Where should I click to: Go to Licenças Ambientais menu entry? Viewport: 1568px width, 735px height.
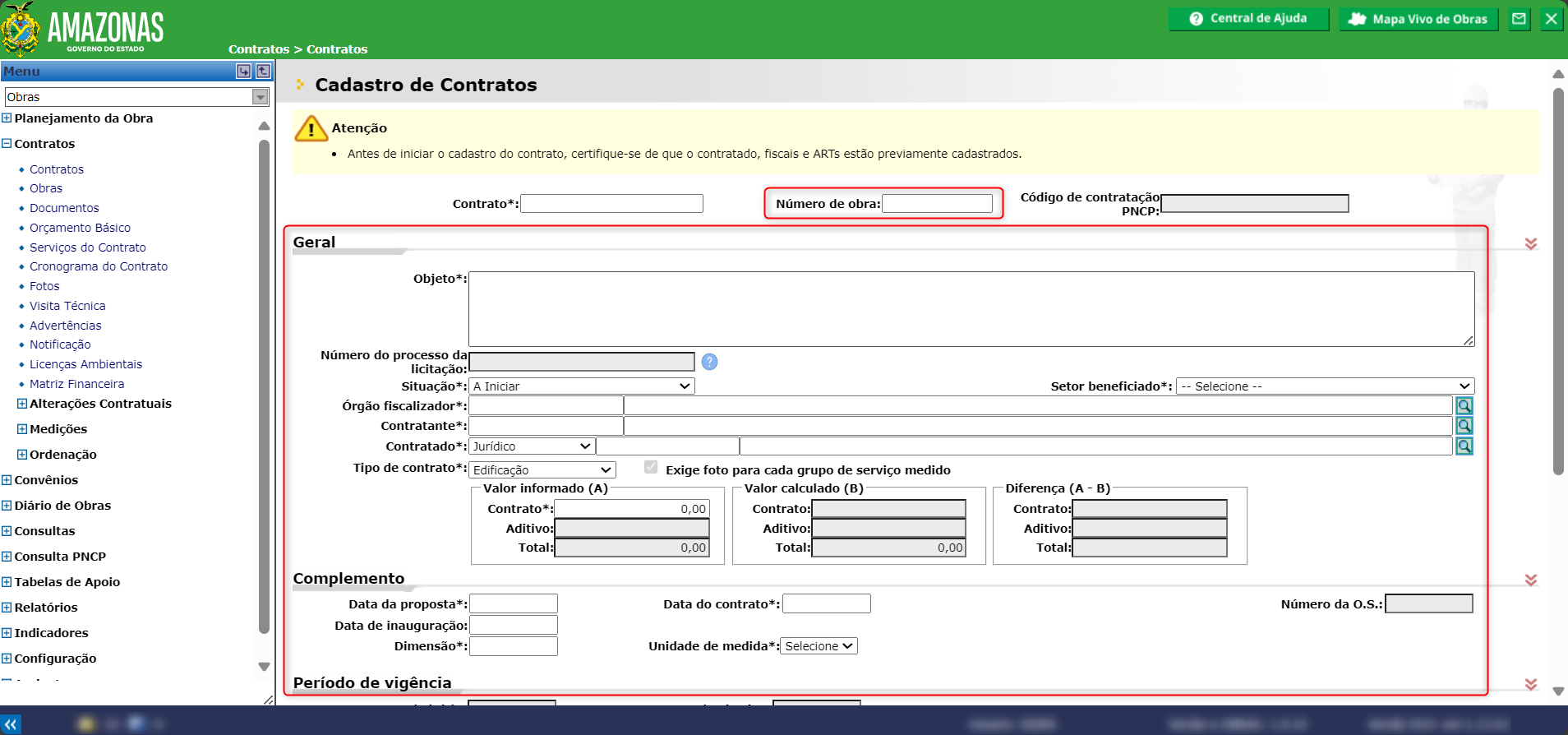click(85, 364)
